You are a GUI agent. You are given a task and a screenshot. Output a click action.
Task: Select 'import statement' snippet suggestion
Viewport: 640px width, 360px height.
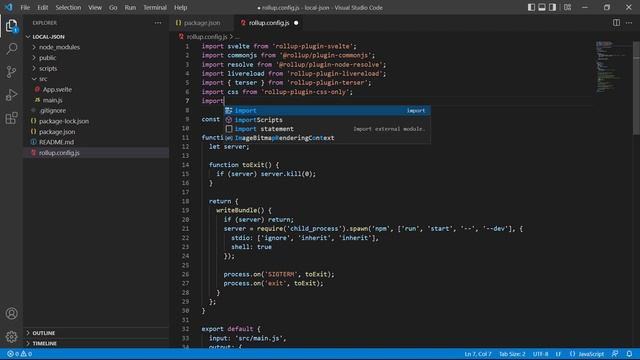[x=327, y=129]
